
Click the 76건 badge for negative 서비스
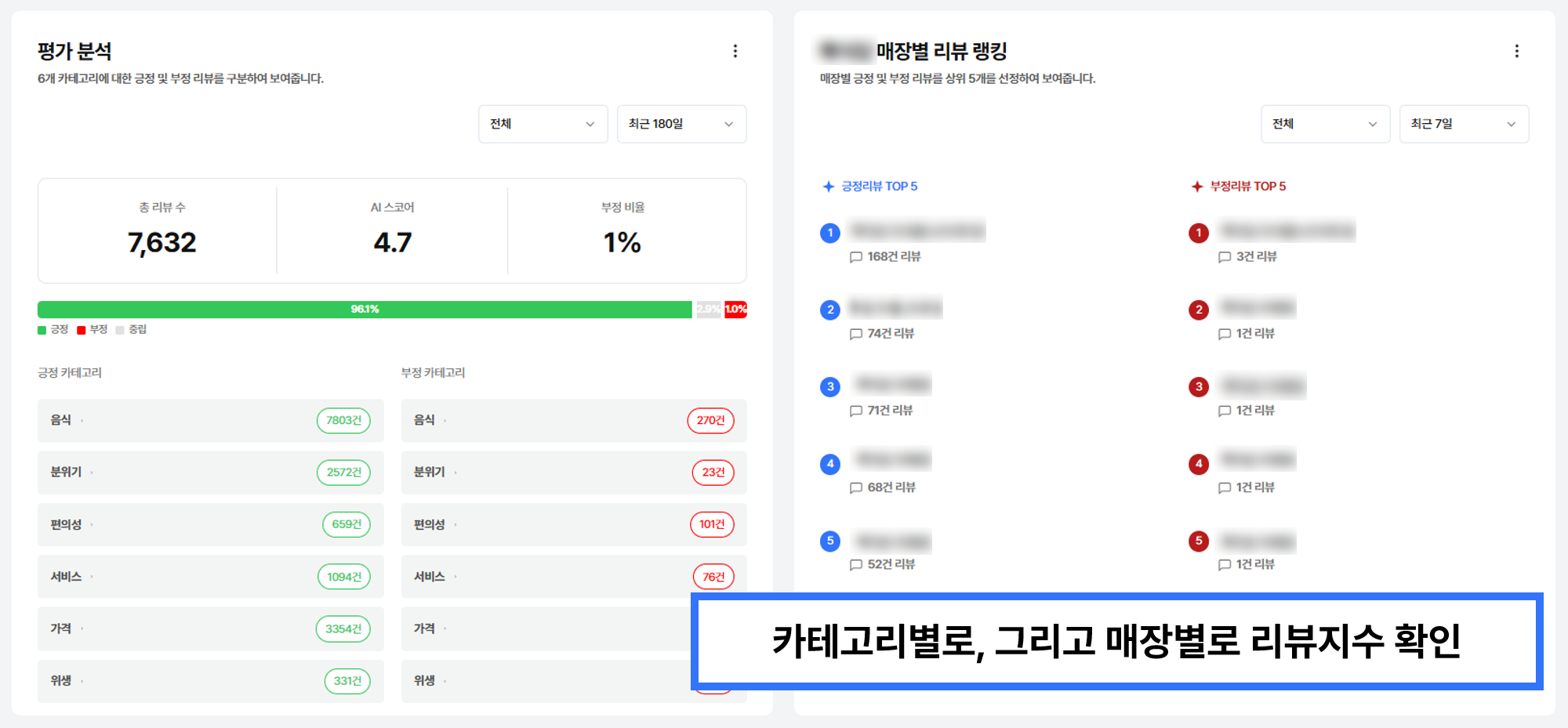713,577
